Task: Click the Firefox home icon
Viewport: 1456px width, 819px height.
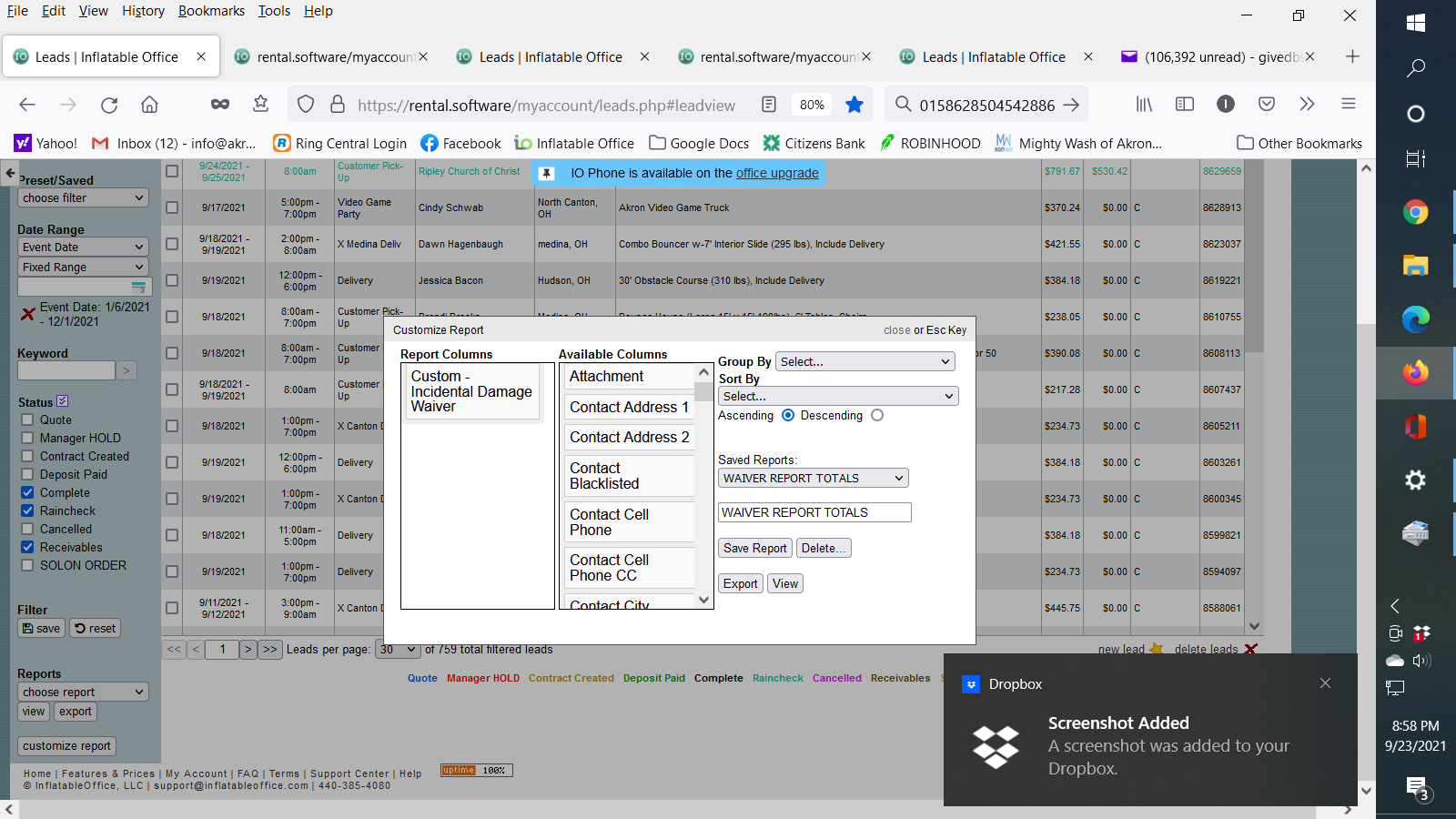Action: pyautogui.click(x=149, y=106)
